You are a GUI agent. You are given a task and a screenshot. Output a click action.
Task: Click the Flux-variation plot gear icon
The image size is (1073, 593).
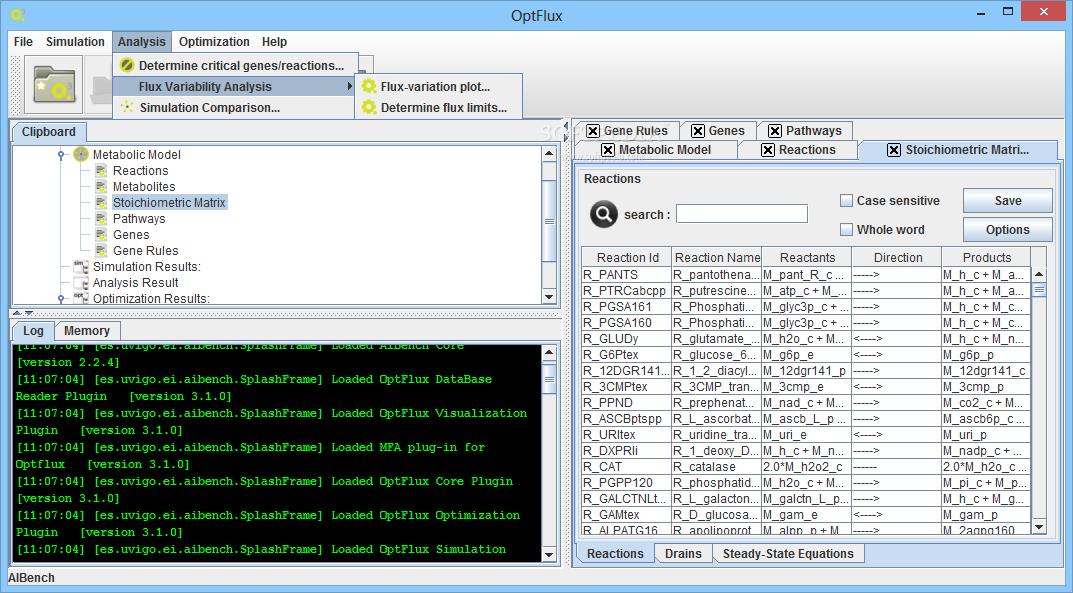[x=369, y=86]
